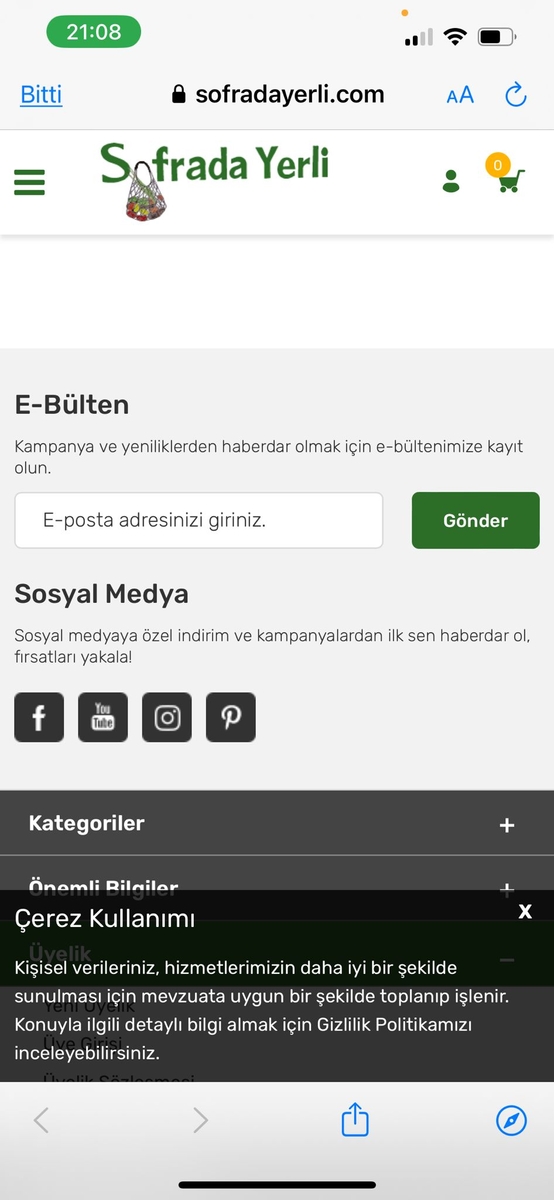Tap the user account icon
This screenshot has height=1200, width=554.
(451, 181)
